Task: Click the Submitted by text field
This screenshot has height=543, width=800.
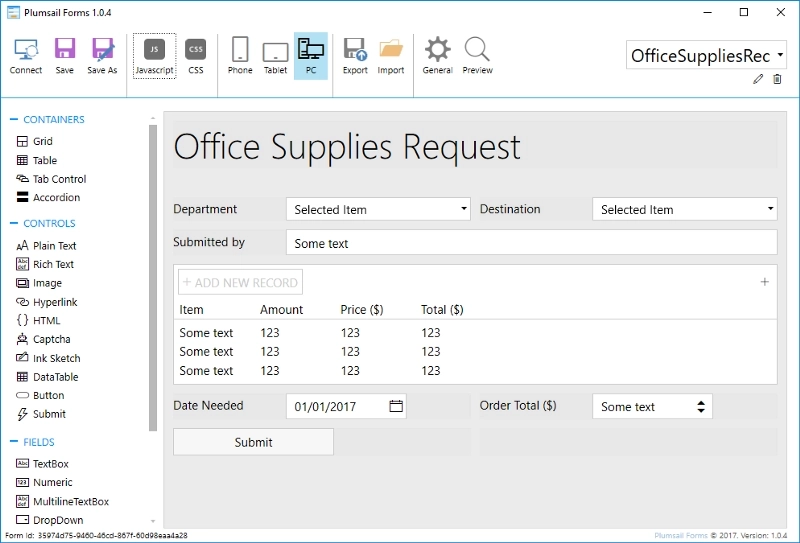Action: (532, 242)
